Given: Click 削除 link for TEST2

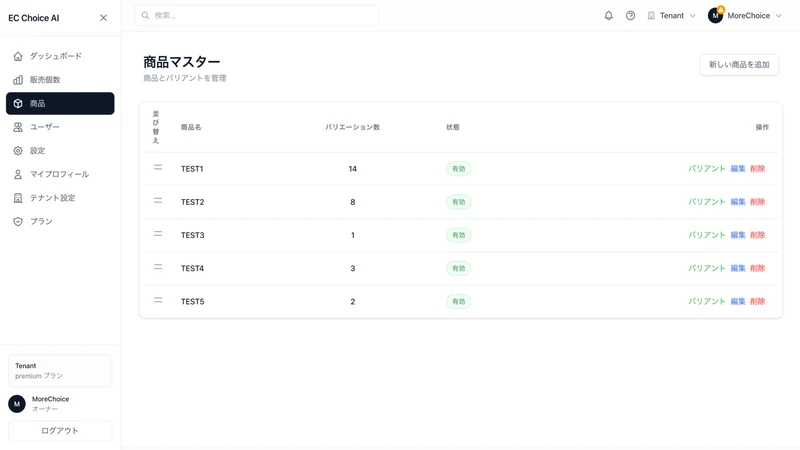Looking at the screenshot, I should tap(758, 202).
